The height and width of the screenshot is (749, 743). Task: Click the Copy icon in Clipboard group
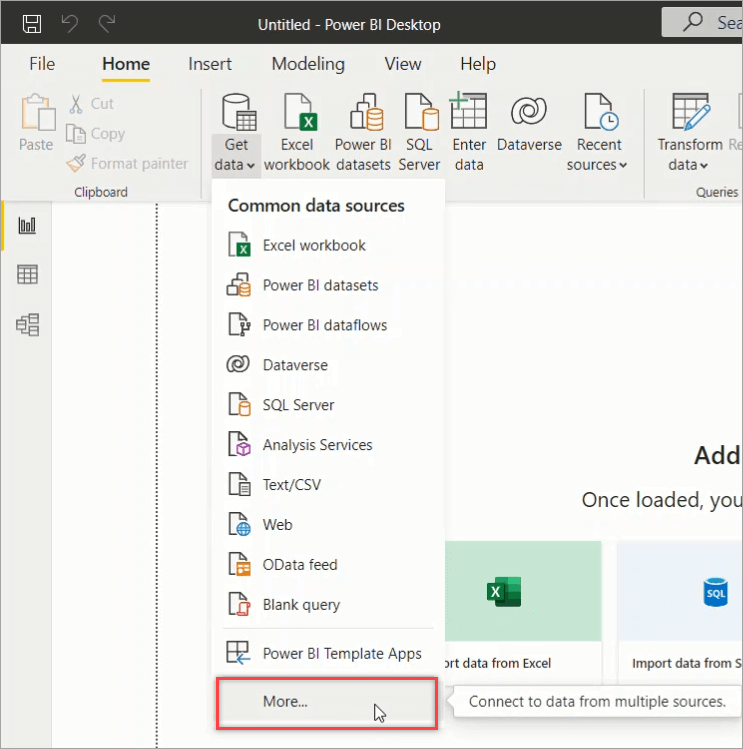coord(75,134)
